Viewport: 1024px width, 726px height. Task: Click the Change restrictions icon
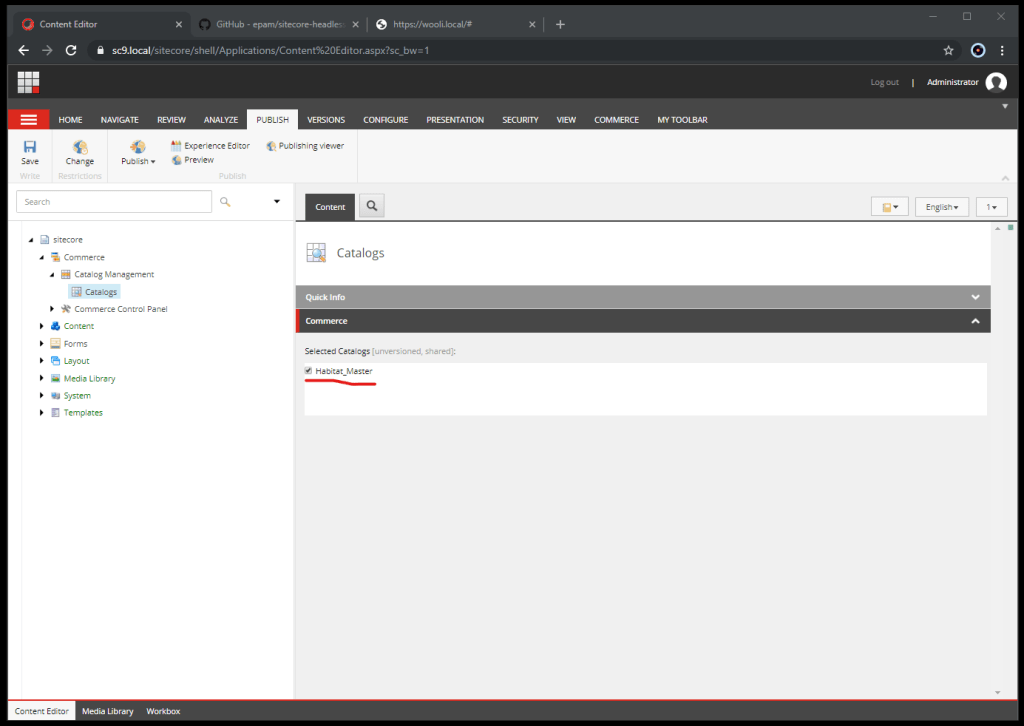pyautogui.click(x=80, y=149)
